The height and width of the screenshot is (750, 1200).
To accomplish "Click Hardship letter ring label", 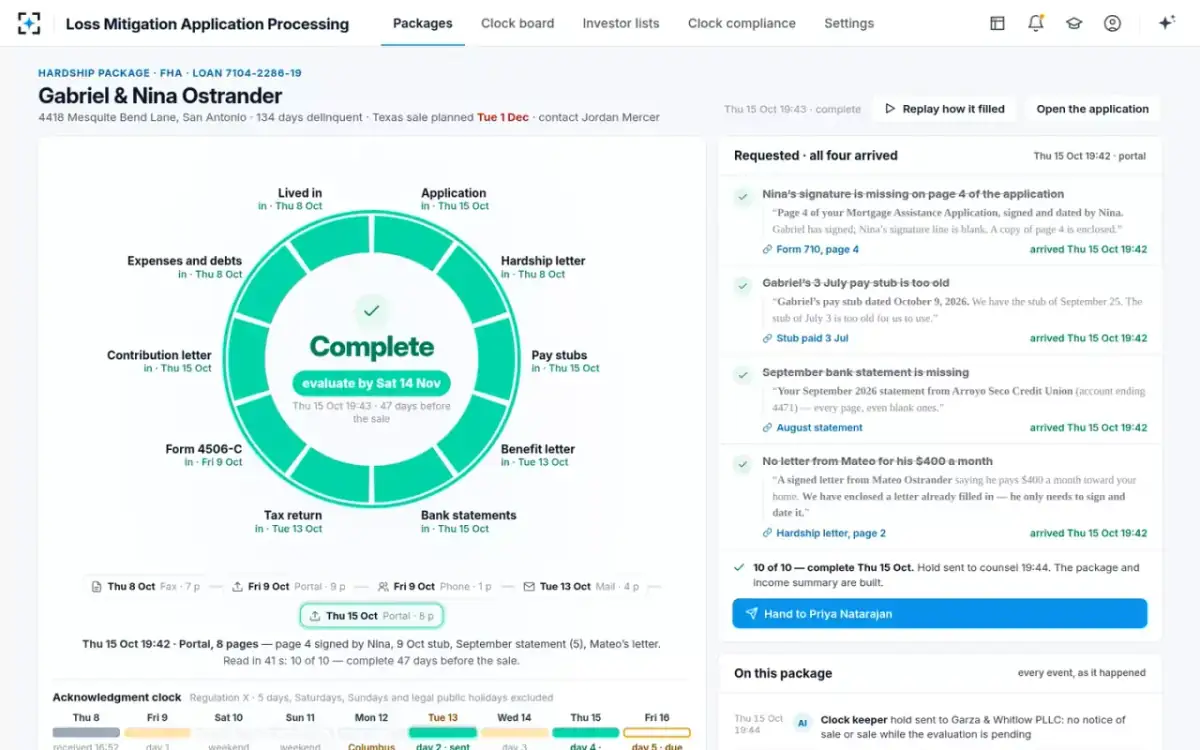I will pos(542,267).
